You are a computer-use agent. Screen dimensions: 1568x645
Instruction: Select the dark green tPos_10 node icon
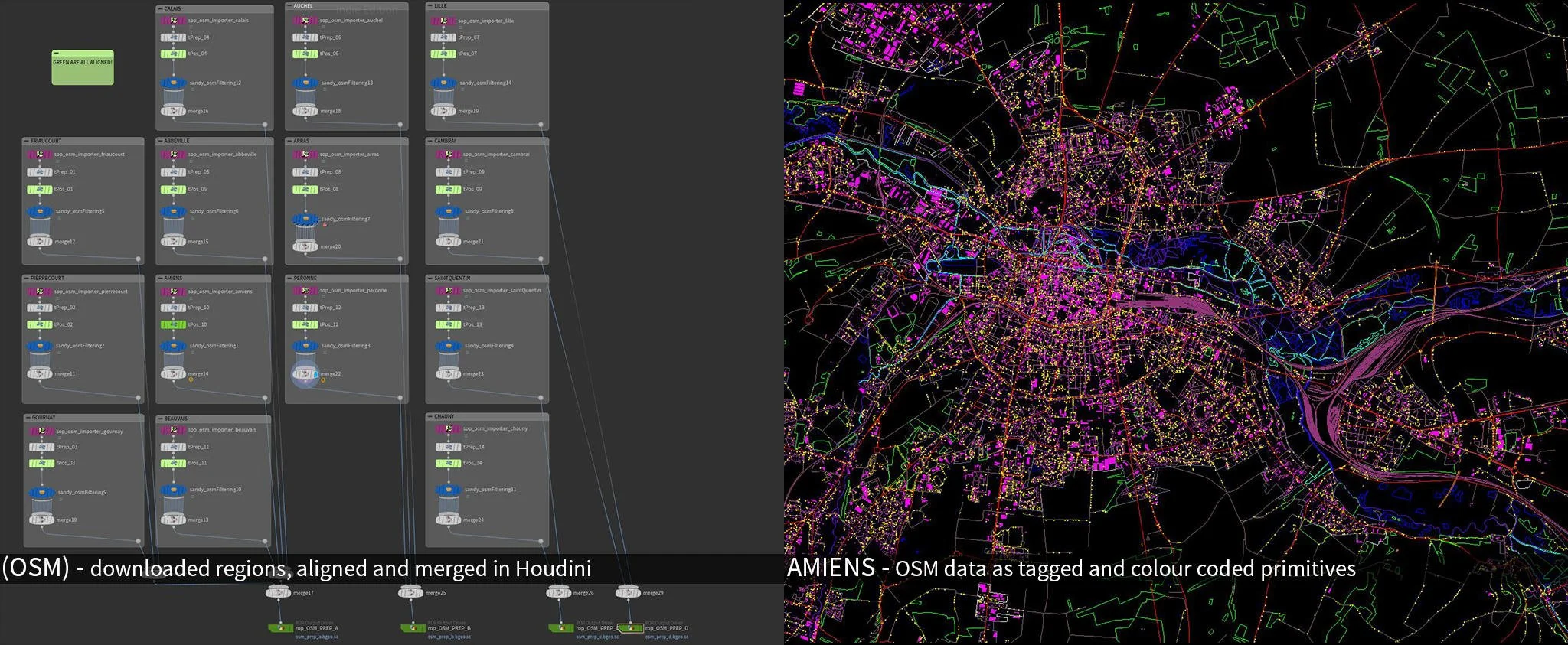point(174,324)
